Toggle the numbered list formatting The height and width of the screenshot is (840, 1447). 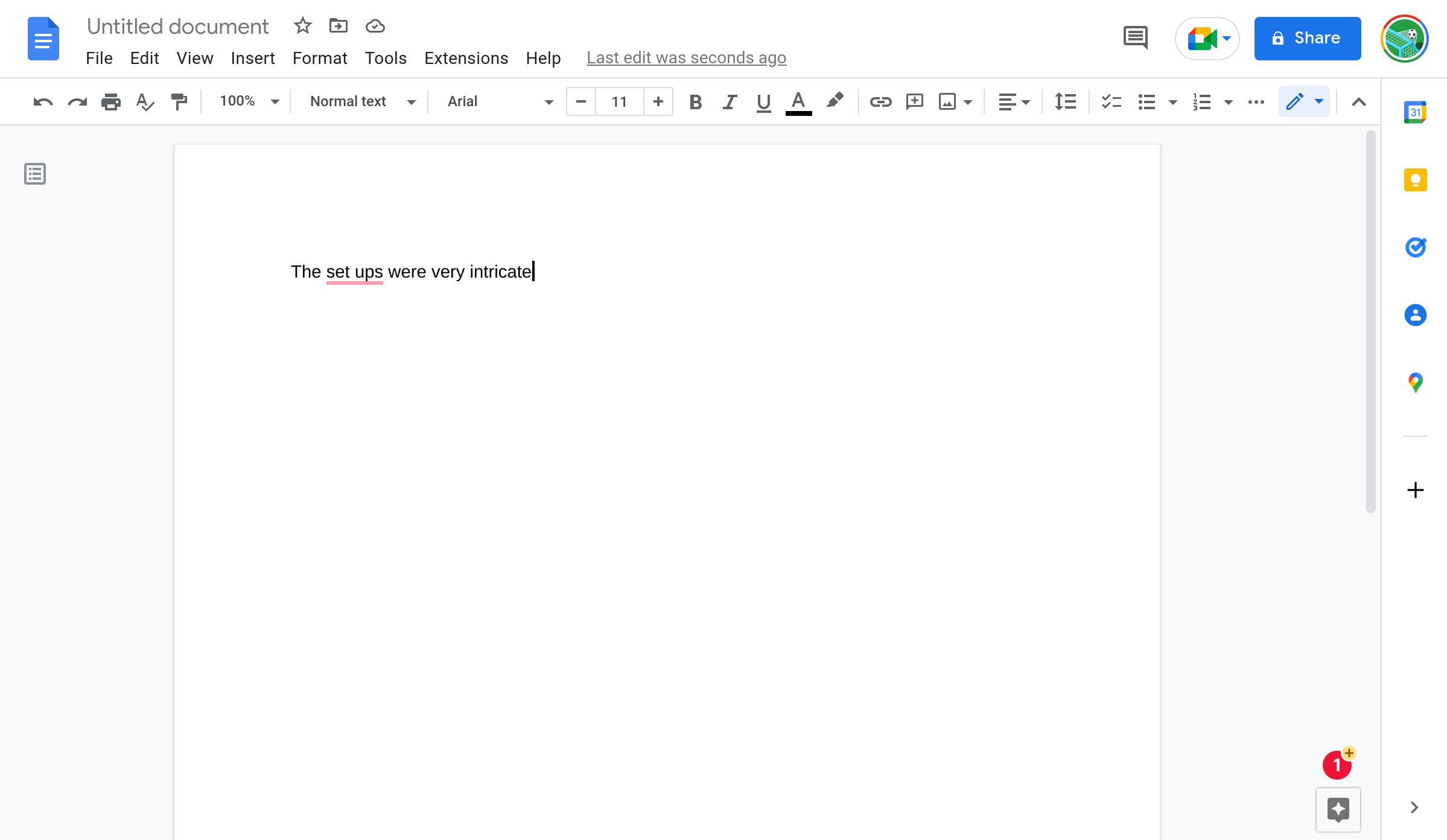pyautogui.click(x=1201, y=101)
